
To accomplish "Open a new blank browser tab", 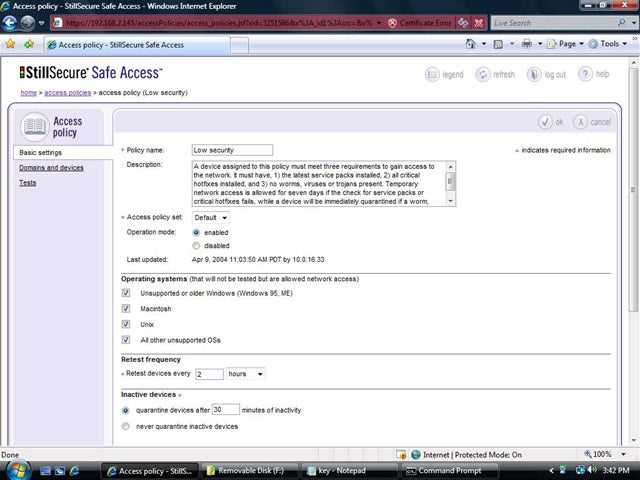I will coord(239,45).
